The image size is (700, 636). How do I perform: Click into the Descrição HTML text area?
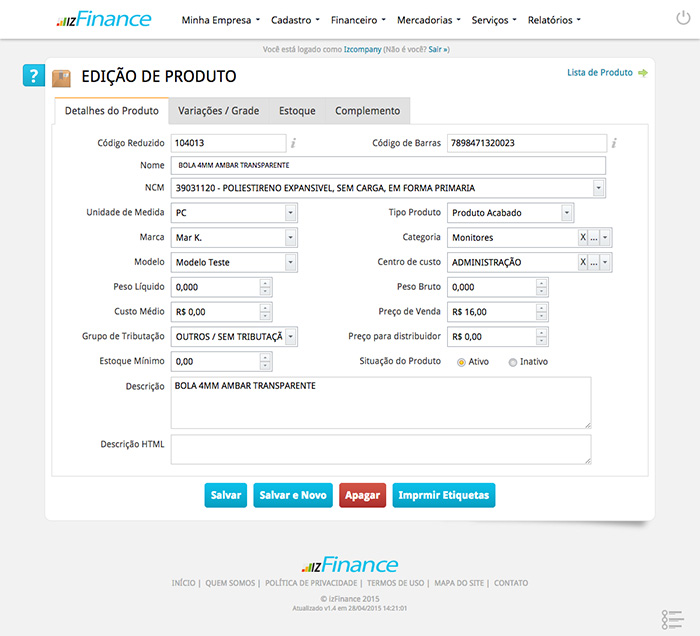point(380,449)
